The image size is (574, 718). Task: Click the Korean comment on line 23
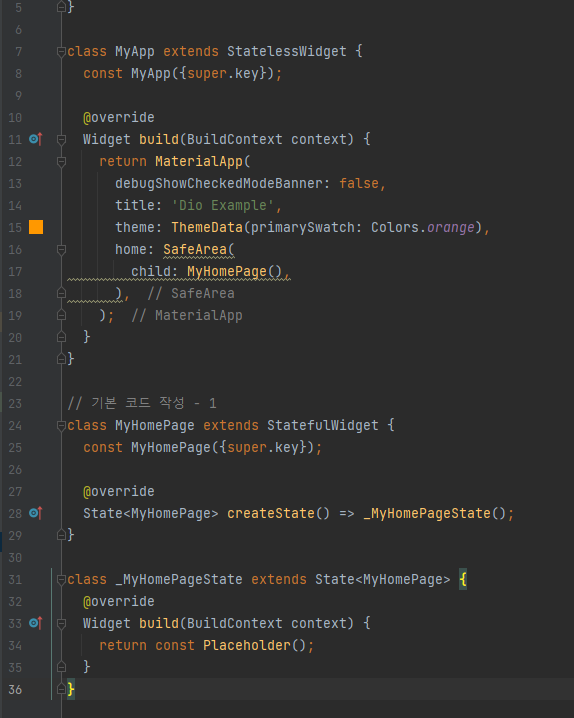point(142,403)
